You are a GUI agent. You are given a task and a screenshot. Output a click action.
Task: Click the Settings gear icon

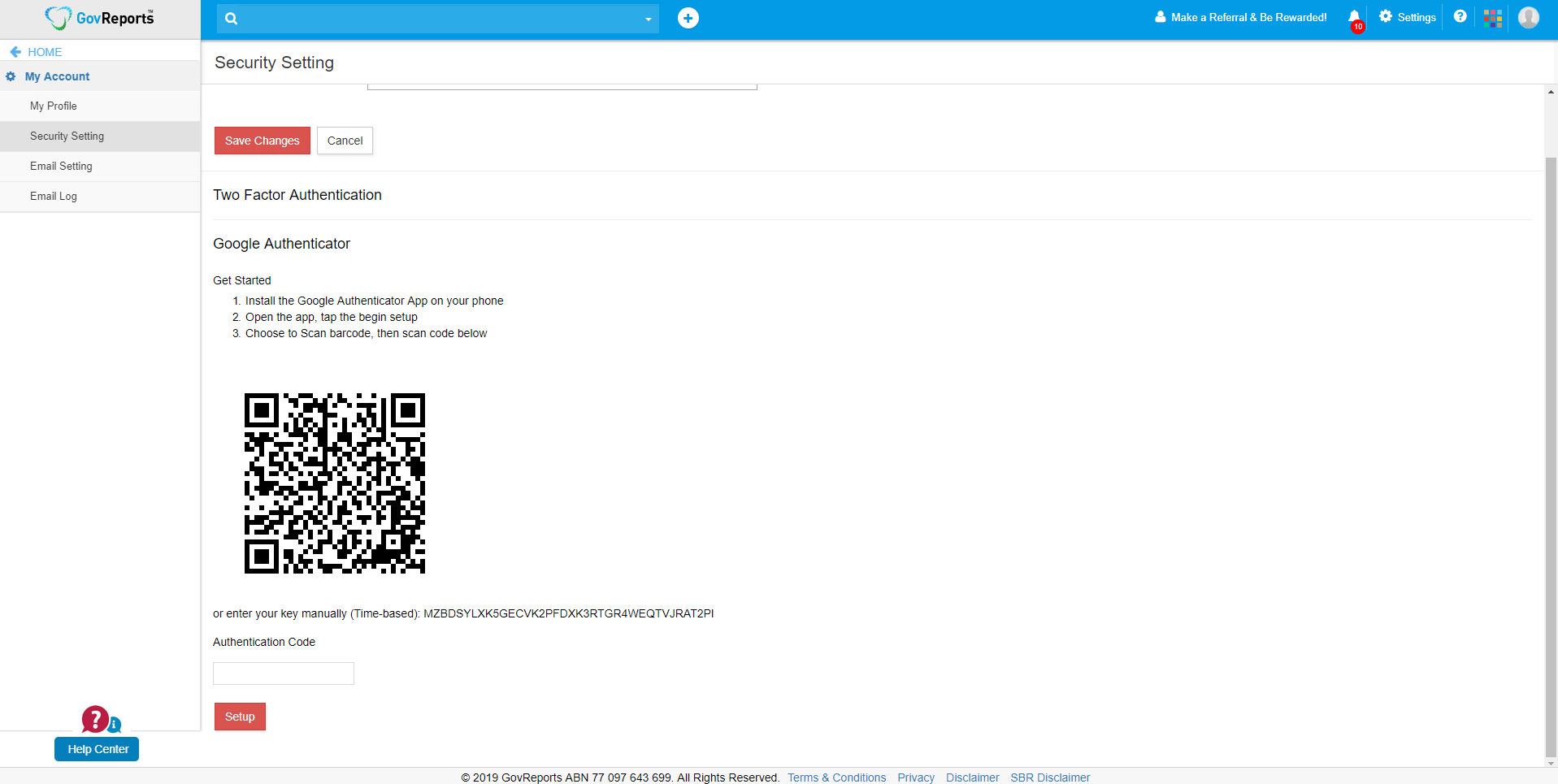pyautogui.click(x=1386, y=16)
